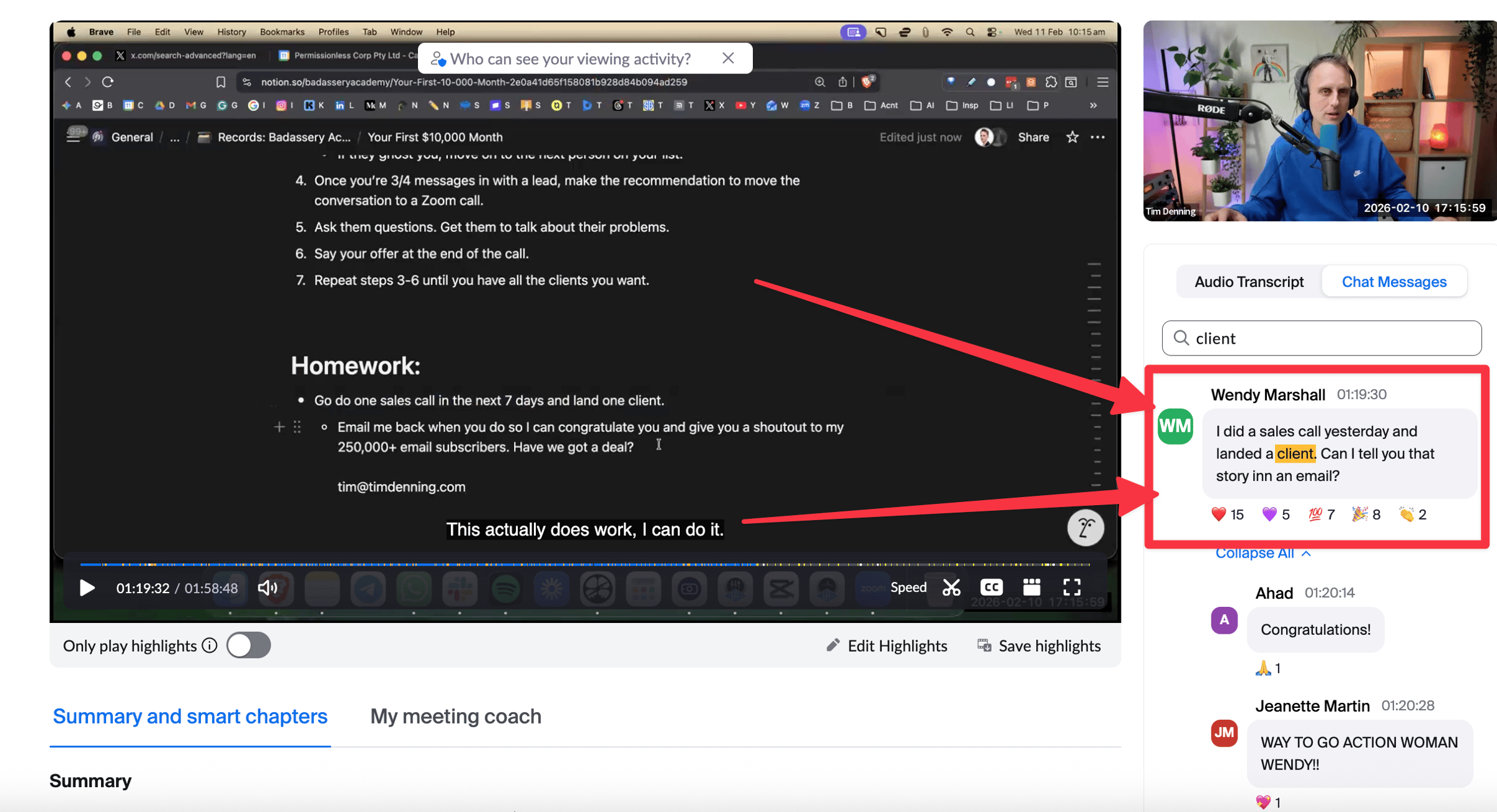Enter fullscreen mode on the video player

coord(1072,587)
